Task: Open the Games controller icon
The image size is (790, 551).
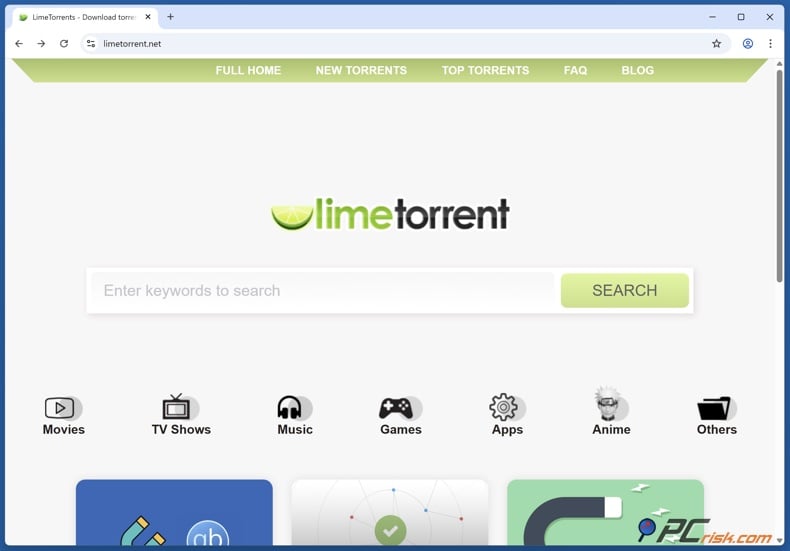Action: 400,408
